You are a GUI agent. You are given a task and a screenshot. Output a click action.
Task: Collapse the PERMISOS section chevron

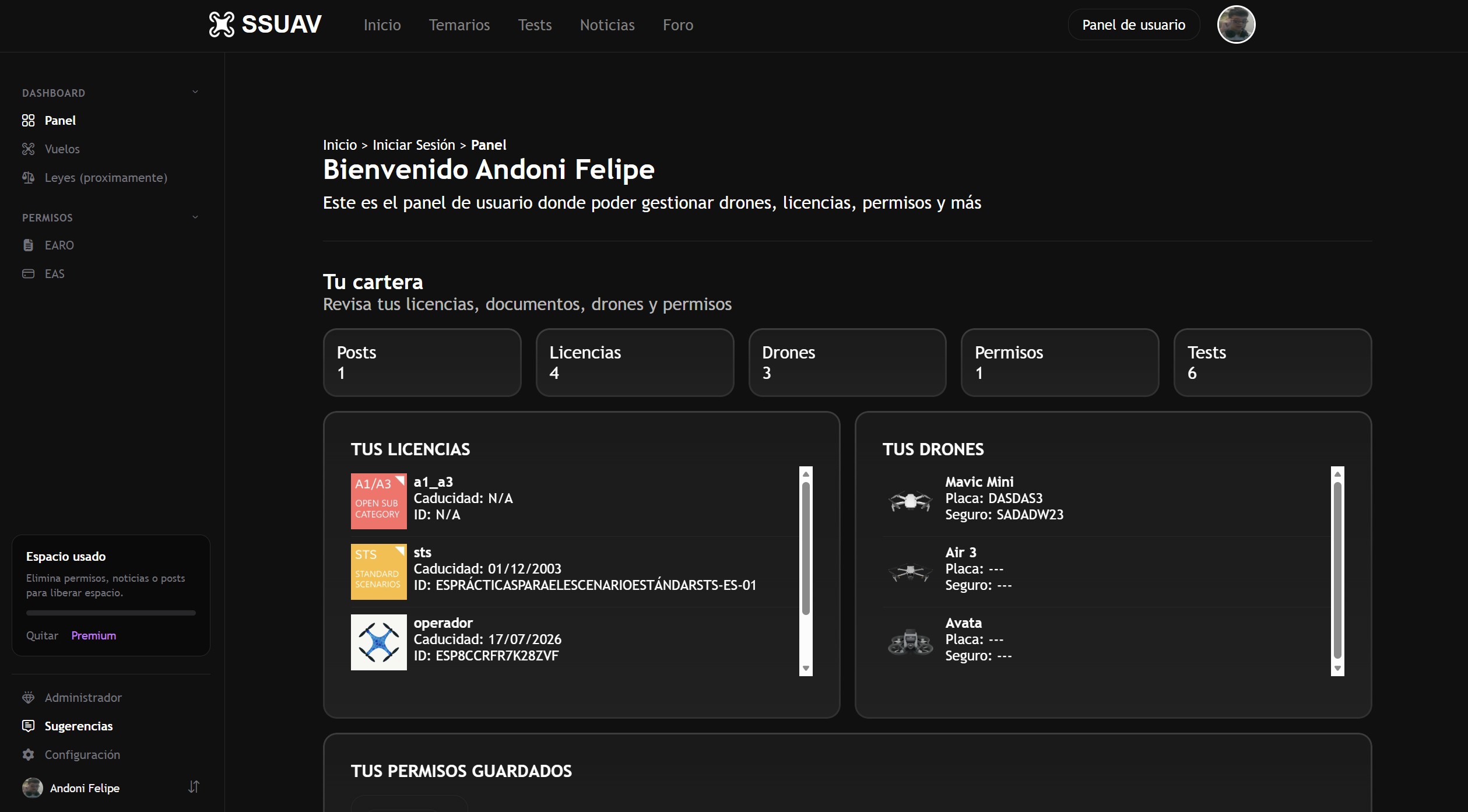tap(195, 217)
